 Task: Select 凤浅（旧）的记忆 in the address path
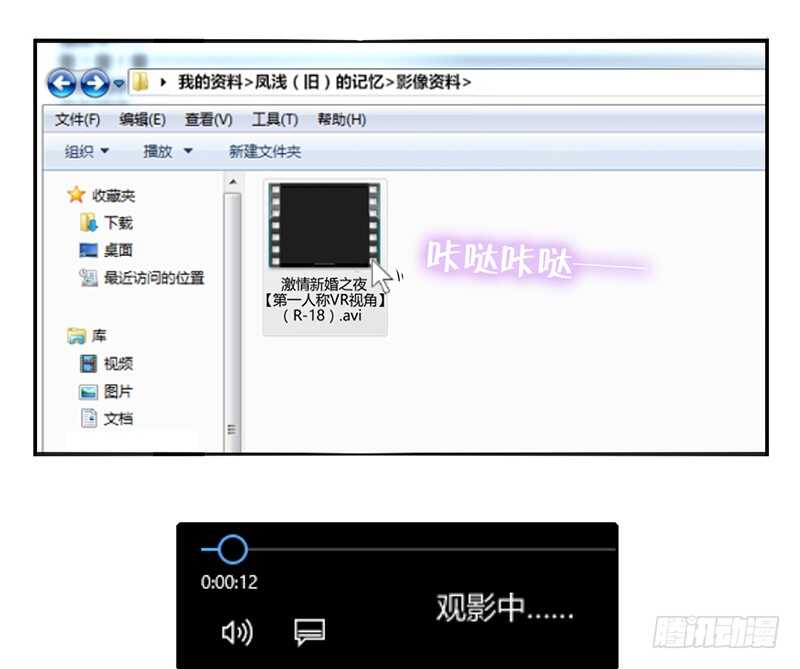tap(319, 82)
